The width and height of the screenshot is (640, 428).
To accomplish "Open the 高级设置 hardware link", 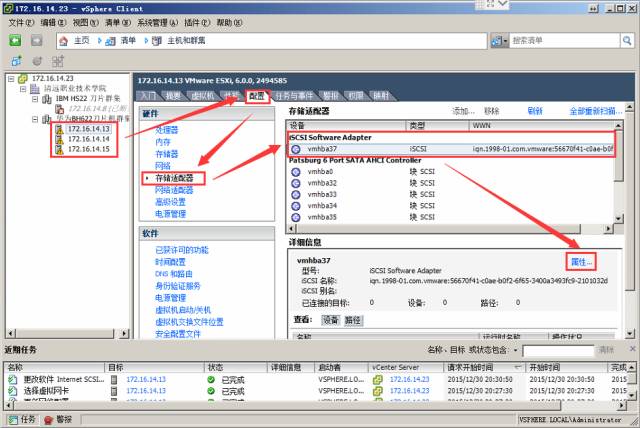I will [x=170, y=202].
